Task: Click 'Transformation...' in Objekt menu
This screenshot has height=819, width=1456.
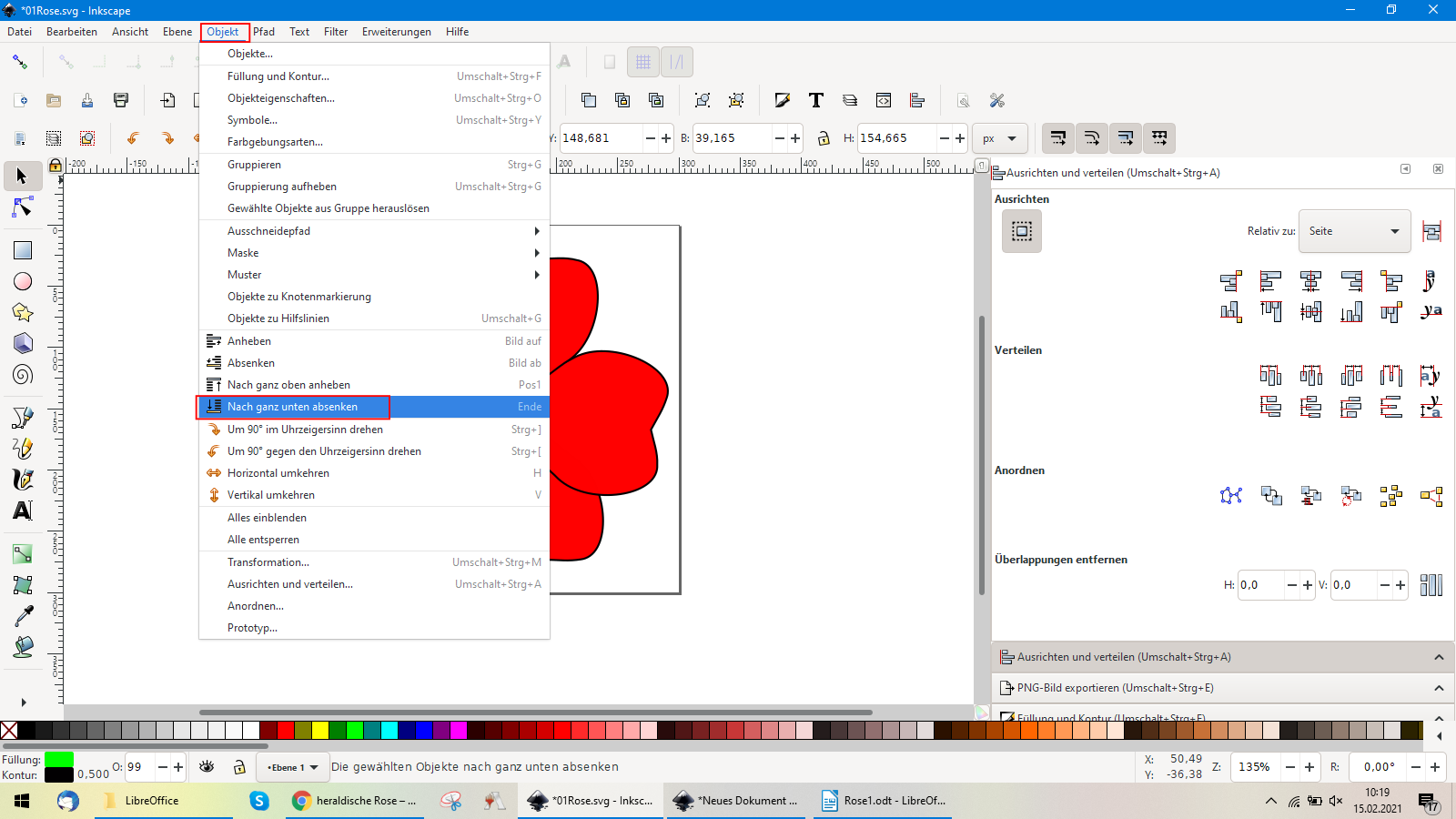Action: coord(268,562)
